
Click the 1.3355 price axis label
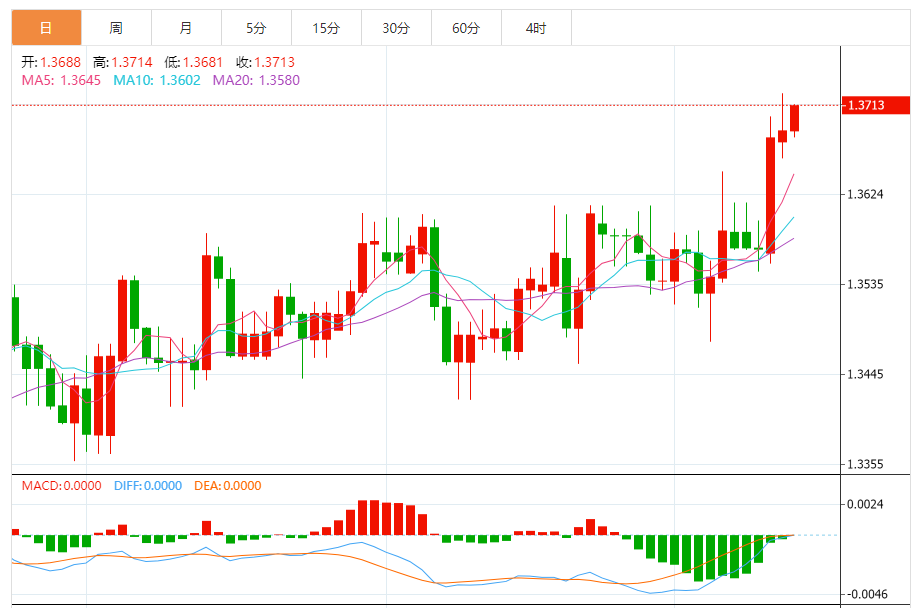click(865, 464)
